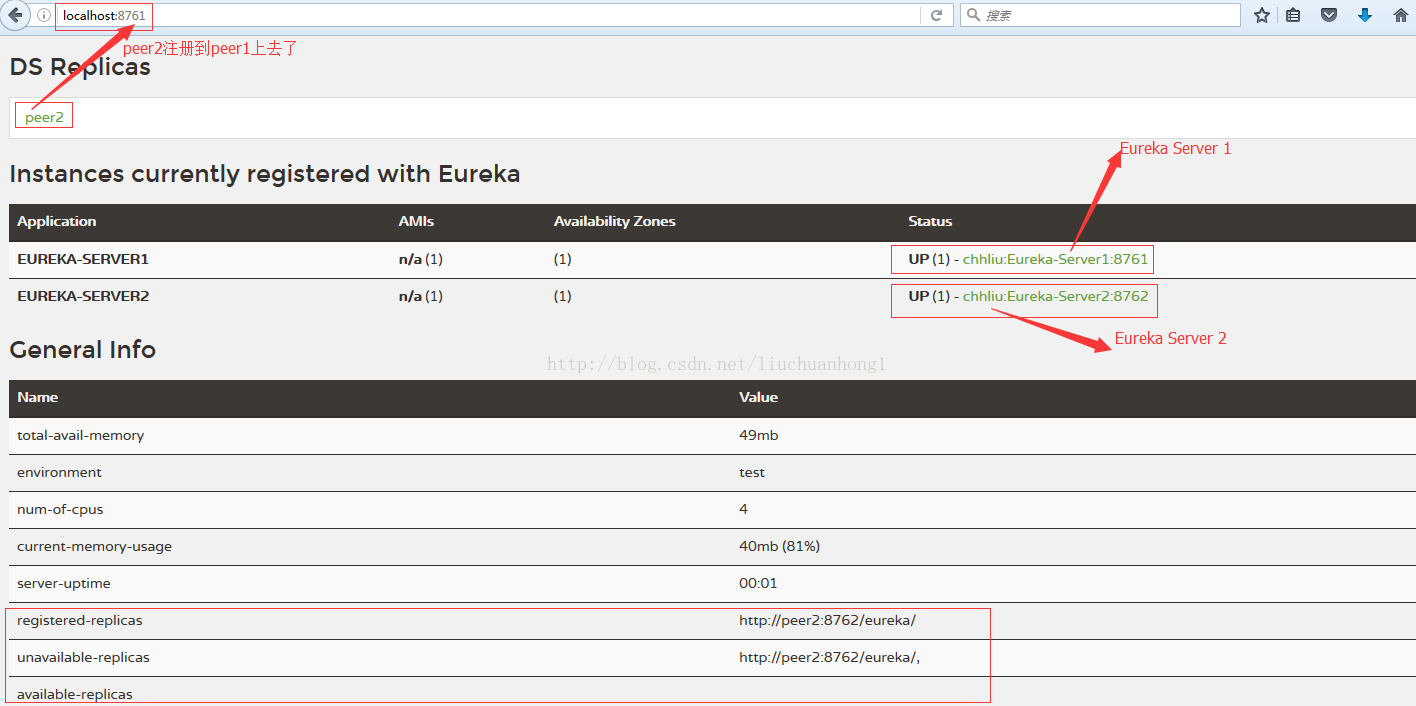Screen dimensions: 1416x706
Task: Click the Application column header
Action: pos(57,221)
